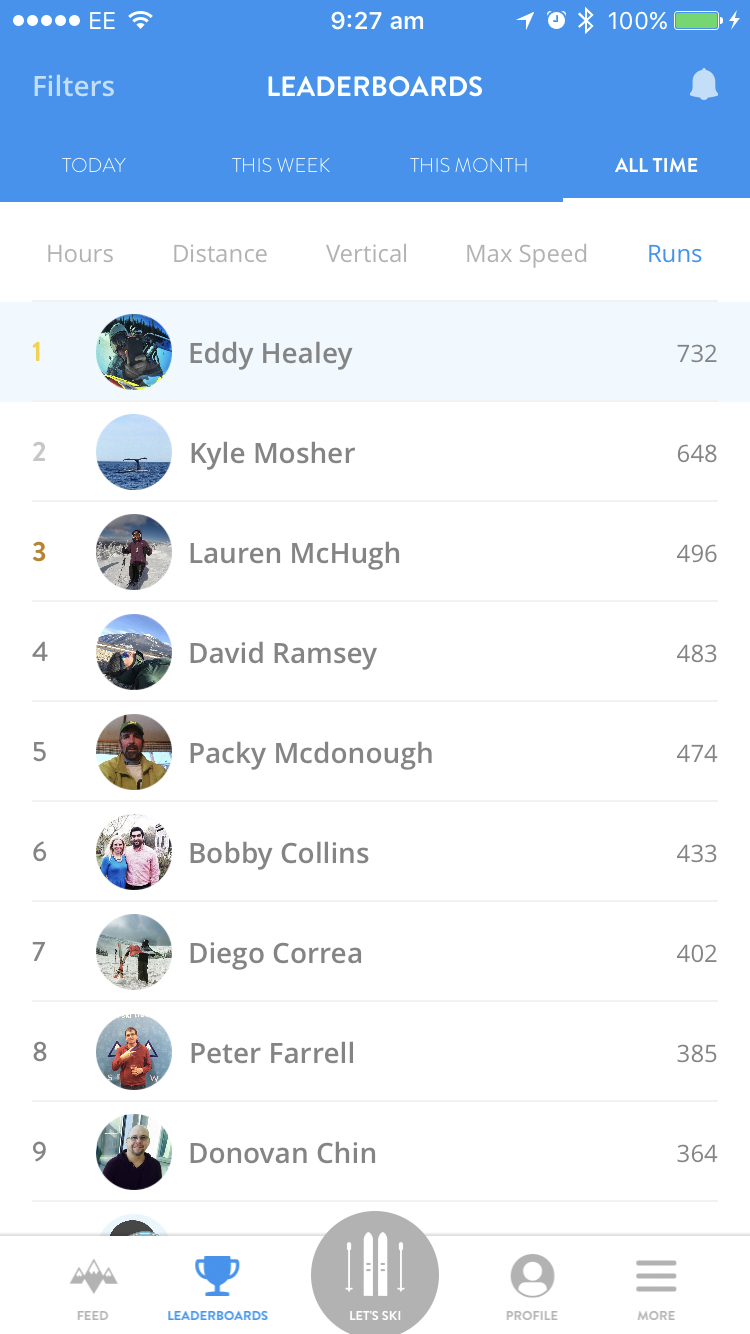Image resolution: width=750 pixels, height=1334 pixels.
Task: Select the All Time tab
Action: (656, 166)
